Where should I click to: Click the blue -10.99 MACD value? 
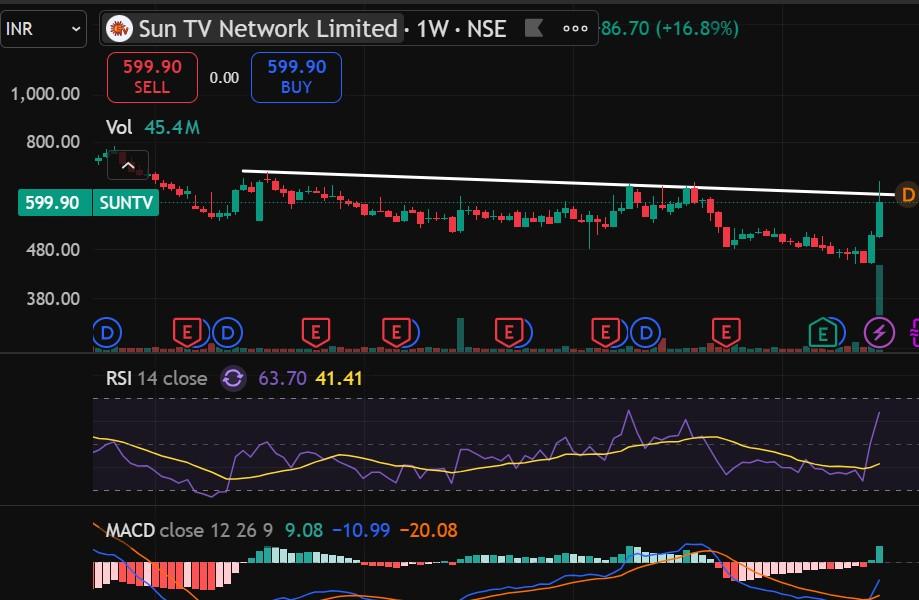point(361,531)
